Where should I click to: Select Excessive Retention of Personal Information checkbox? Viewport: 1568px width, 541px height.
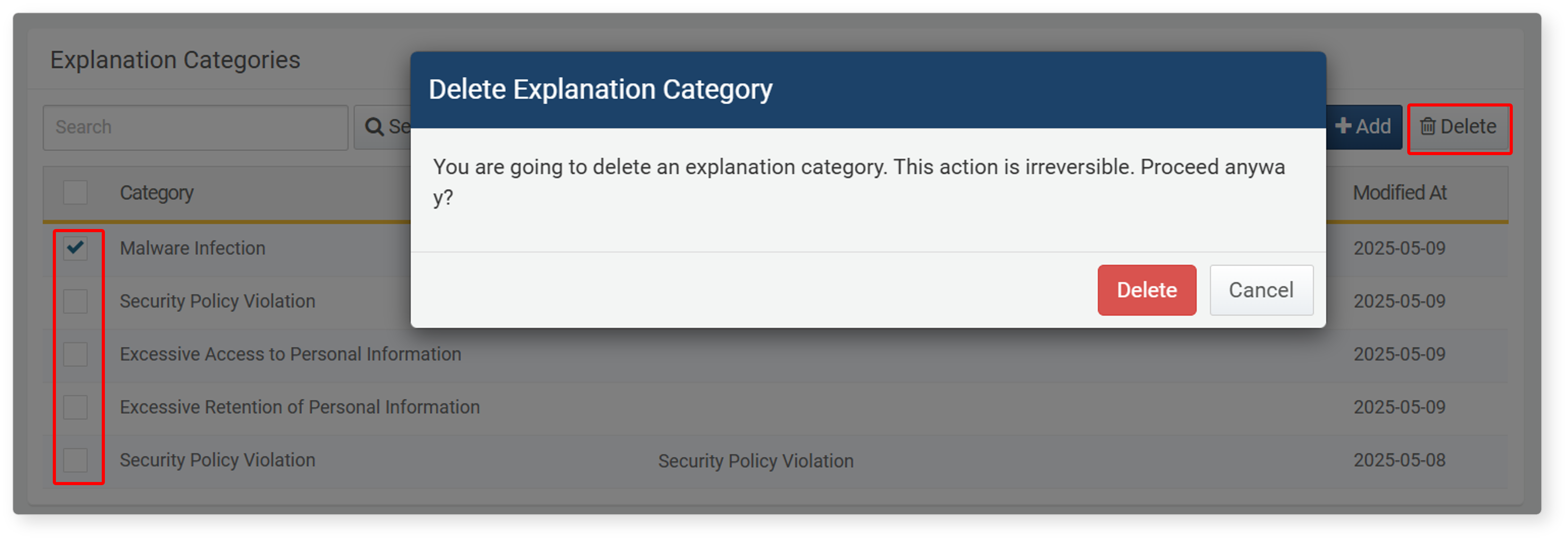pos(75,407)
